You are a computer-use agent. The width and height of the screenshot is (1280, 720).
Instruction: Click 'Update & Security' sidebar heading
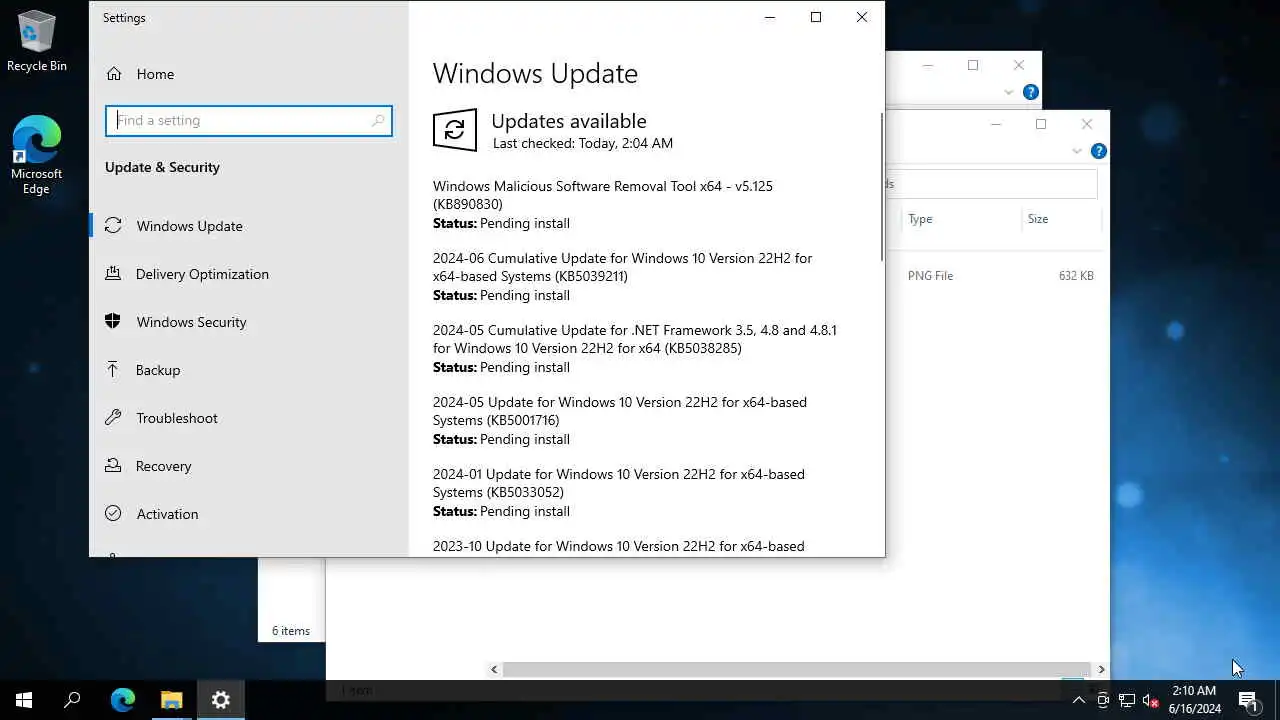pos(162,167)
